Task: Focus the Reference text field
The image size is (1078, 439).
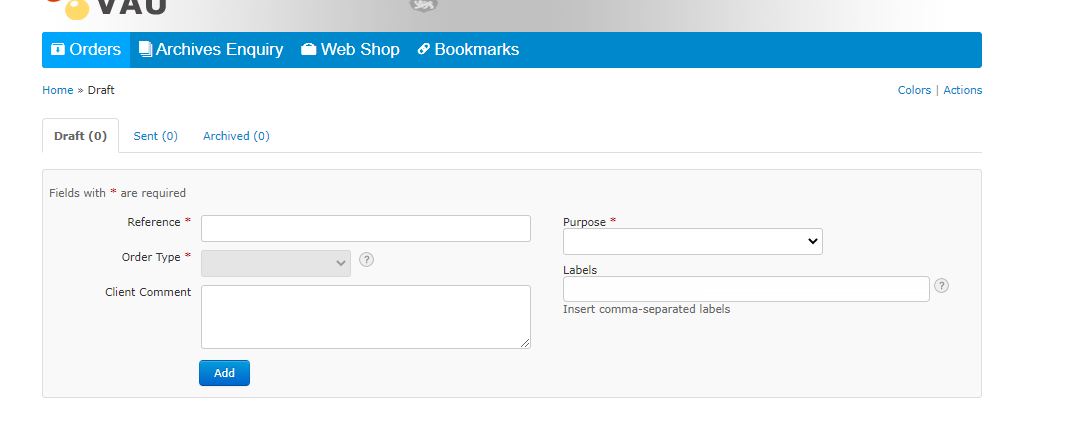Action: click(x=365, y=228)
